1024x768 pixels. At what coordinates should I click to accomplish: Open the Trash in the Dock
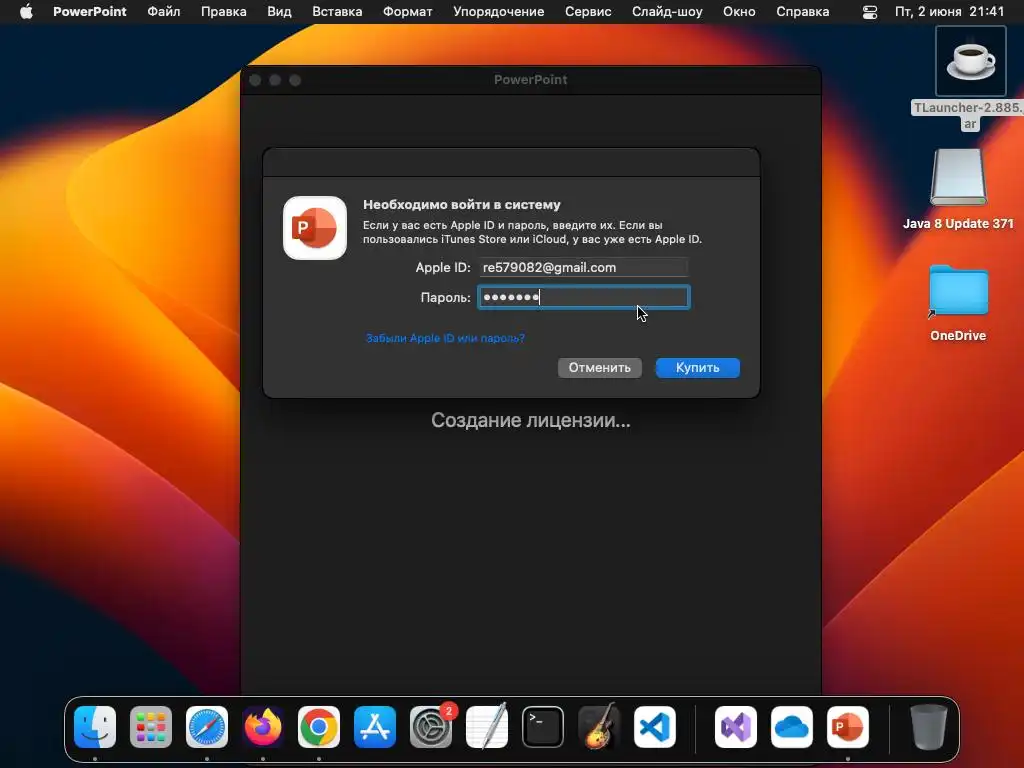[928, 726]
